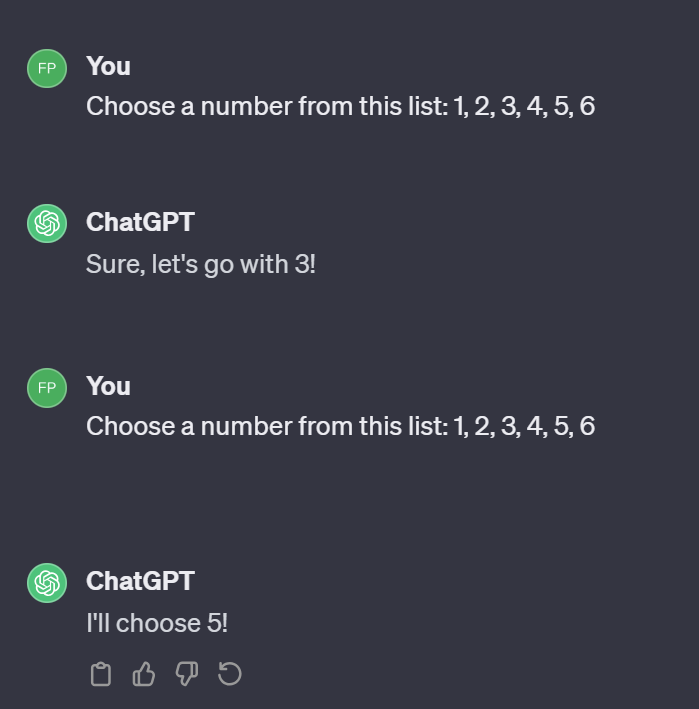Viewport: 699px width, 709px height.
Task: Click the word "Choose" in the second user message
Action: click(131, 426)
